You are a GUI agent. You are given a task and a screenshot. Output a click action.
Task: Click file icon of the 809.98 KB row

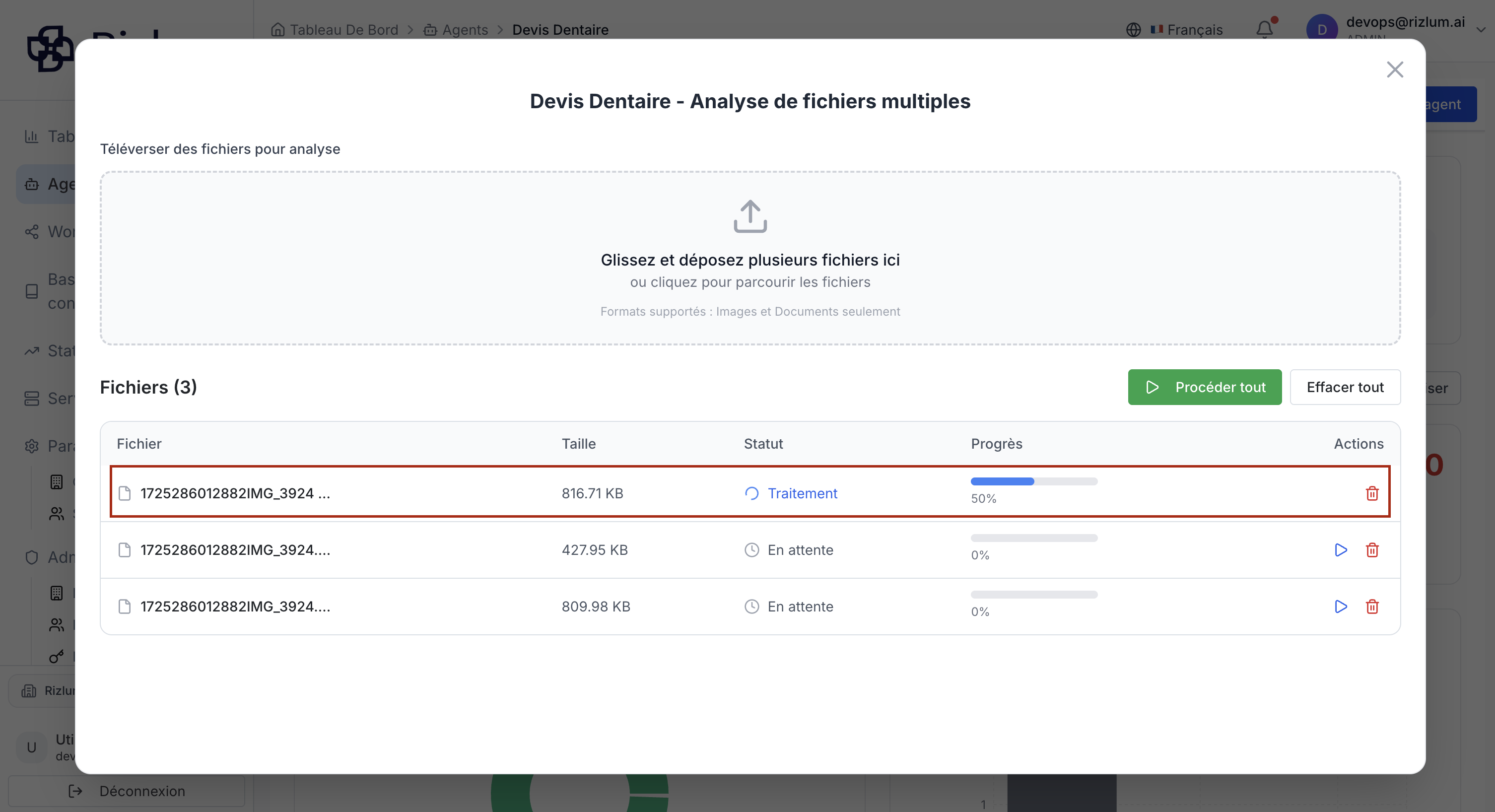coord(124,607)
